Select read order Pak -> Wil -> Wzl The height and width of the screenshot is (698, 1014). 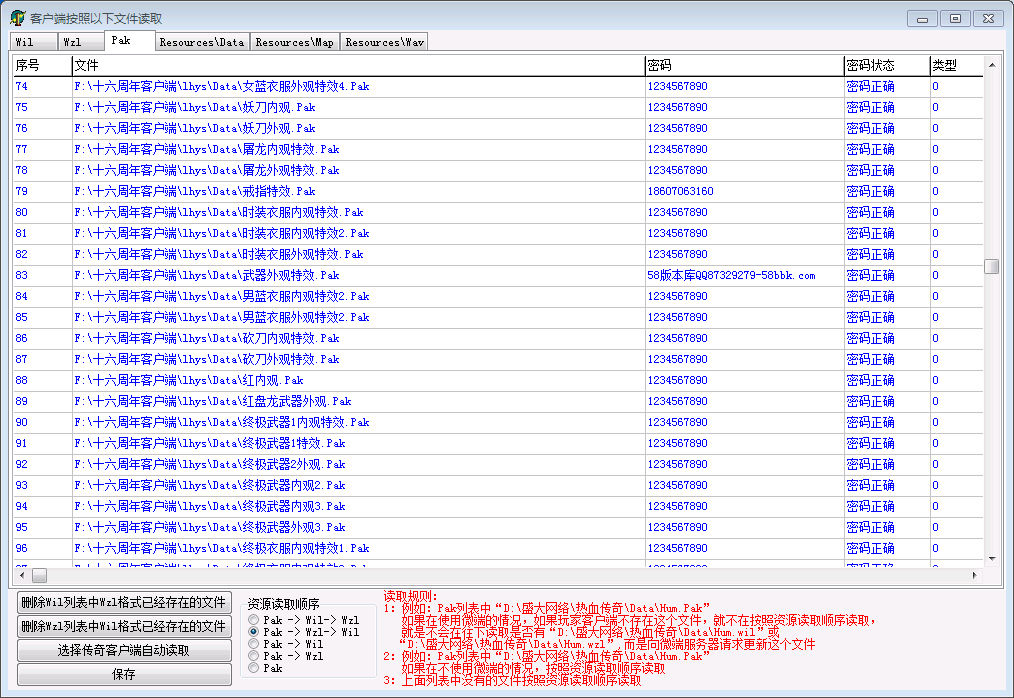254,620
